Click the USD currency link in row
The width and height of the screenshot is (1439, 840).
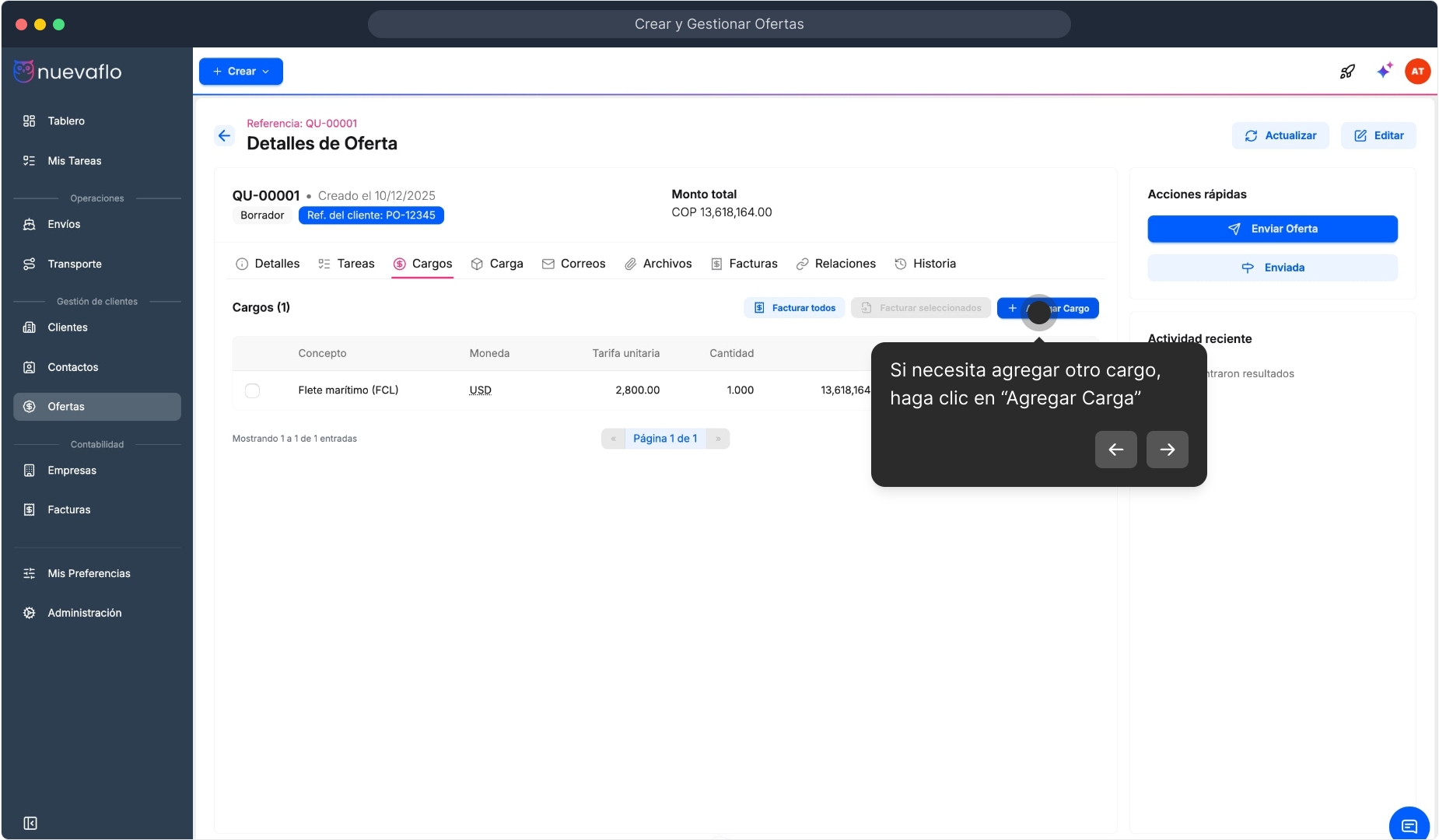coord(480,390)
